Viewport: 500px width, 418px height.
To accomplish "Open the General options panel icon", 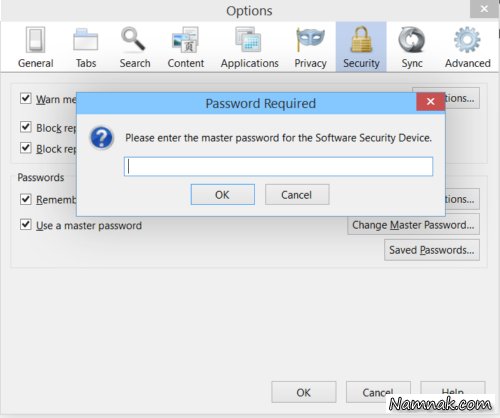I will coord(35,40).
